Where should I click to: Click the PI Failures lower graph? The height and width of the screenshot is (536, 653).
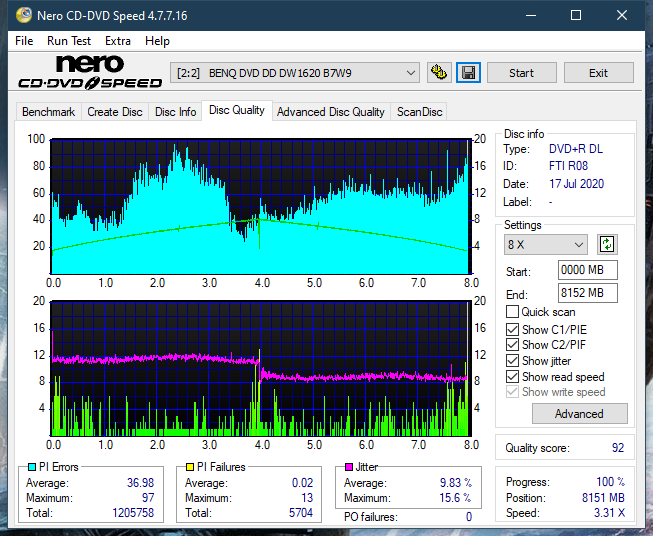point(261,368)
